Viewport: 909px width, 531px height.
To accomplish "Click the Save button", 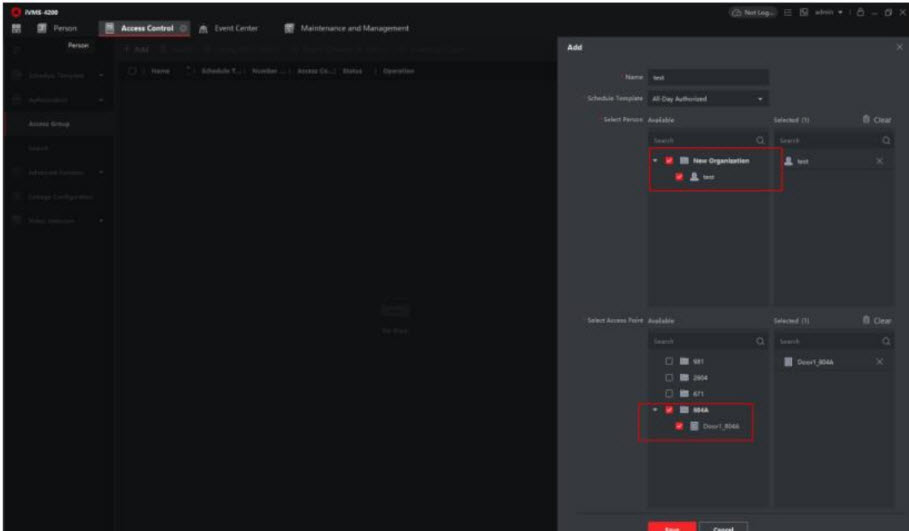I will 671,526.
